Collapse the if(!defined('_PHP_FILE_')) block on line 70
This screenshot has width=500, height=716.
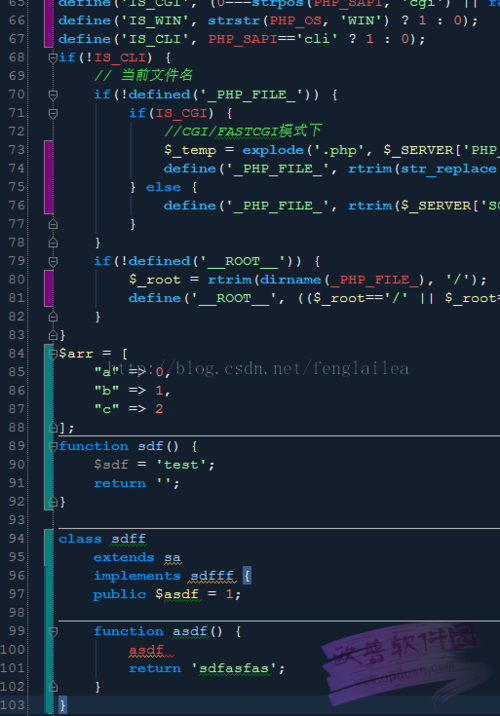[53, 95]
